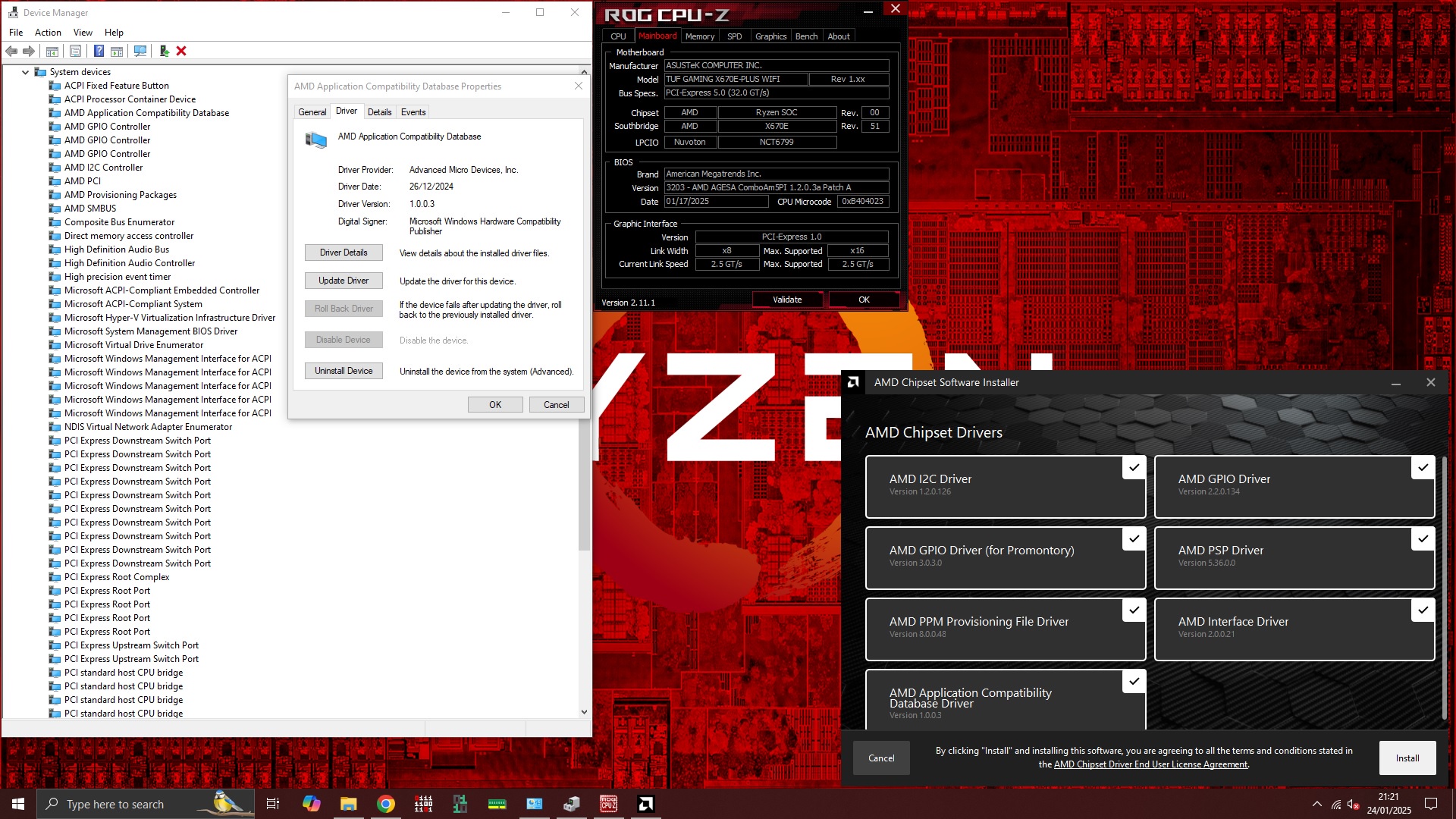Click the Scan for hardware changes icon

140,51
